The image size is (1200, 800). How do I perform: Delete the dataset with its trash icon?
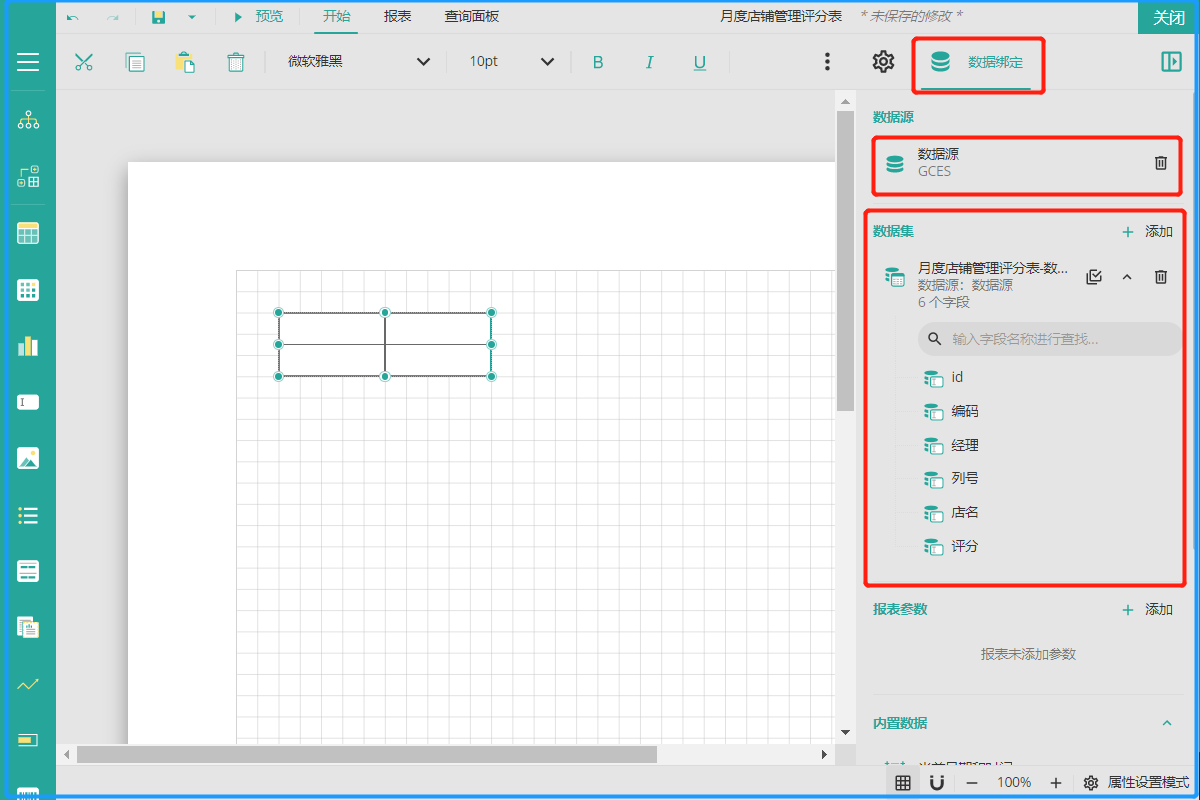coord(1160,277)
